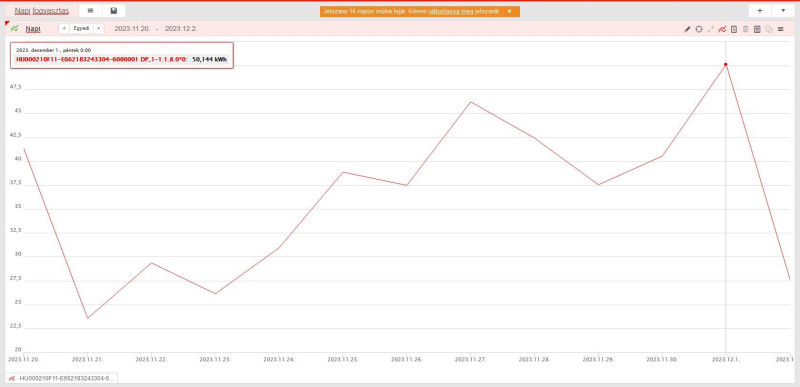
Task: Open the list menu icon beside Napi fogyasztas
Action: click(90, 11)
